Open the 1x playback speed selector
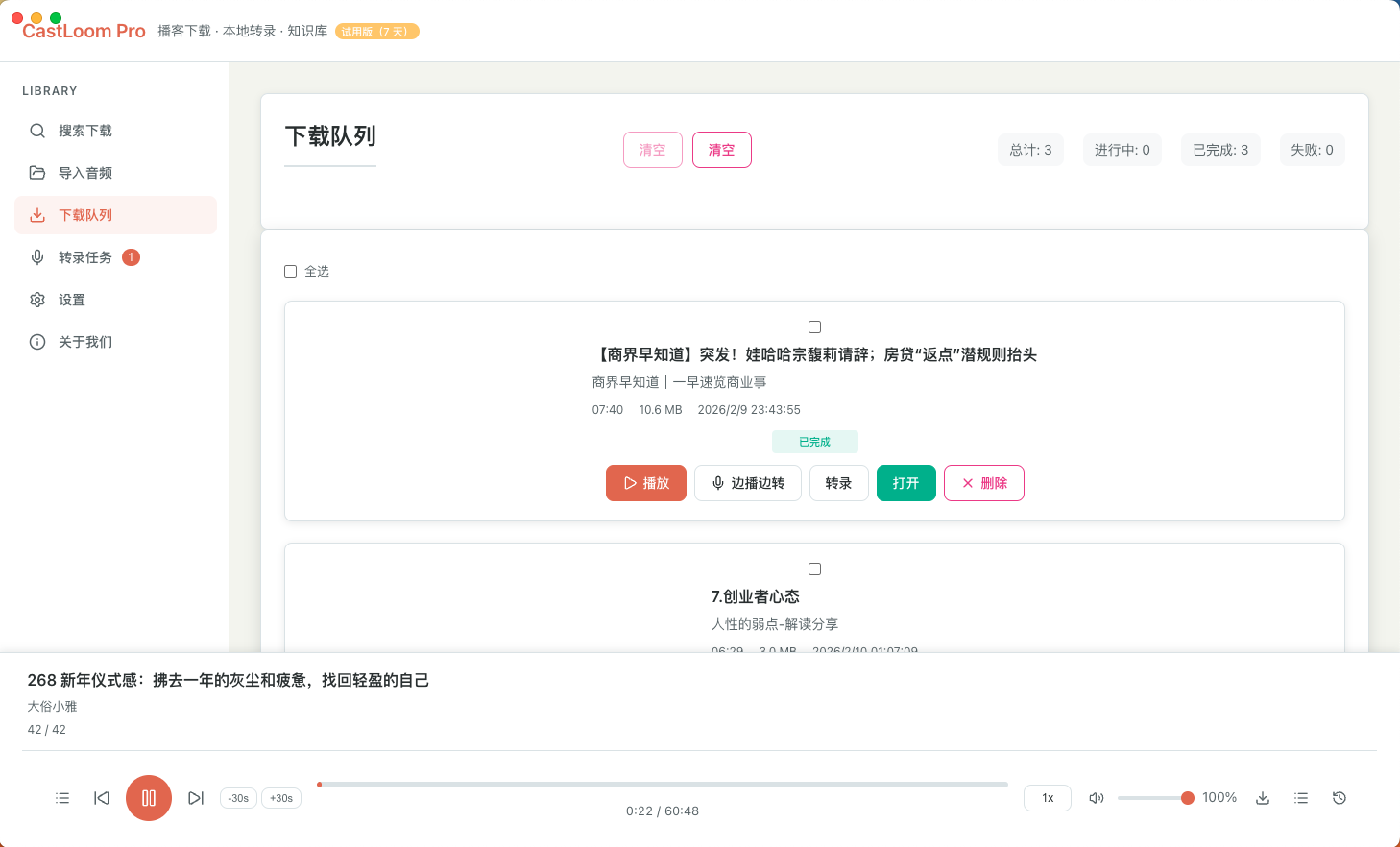This screenshot has height=847, width=1400. point(1047,797)
